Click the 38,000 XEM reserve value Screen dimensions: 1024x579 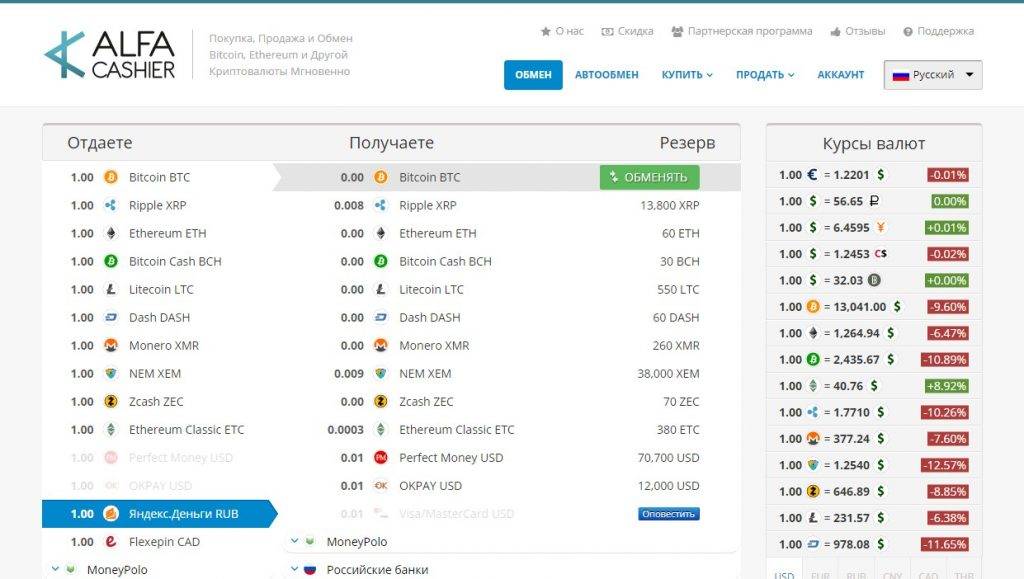point(668,373)
